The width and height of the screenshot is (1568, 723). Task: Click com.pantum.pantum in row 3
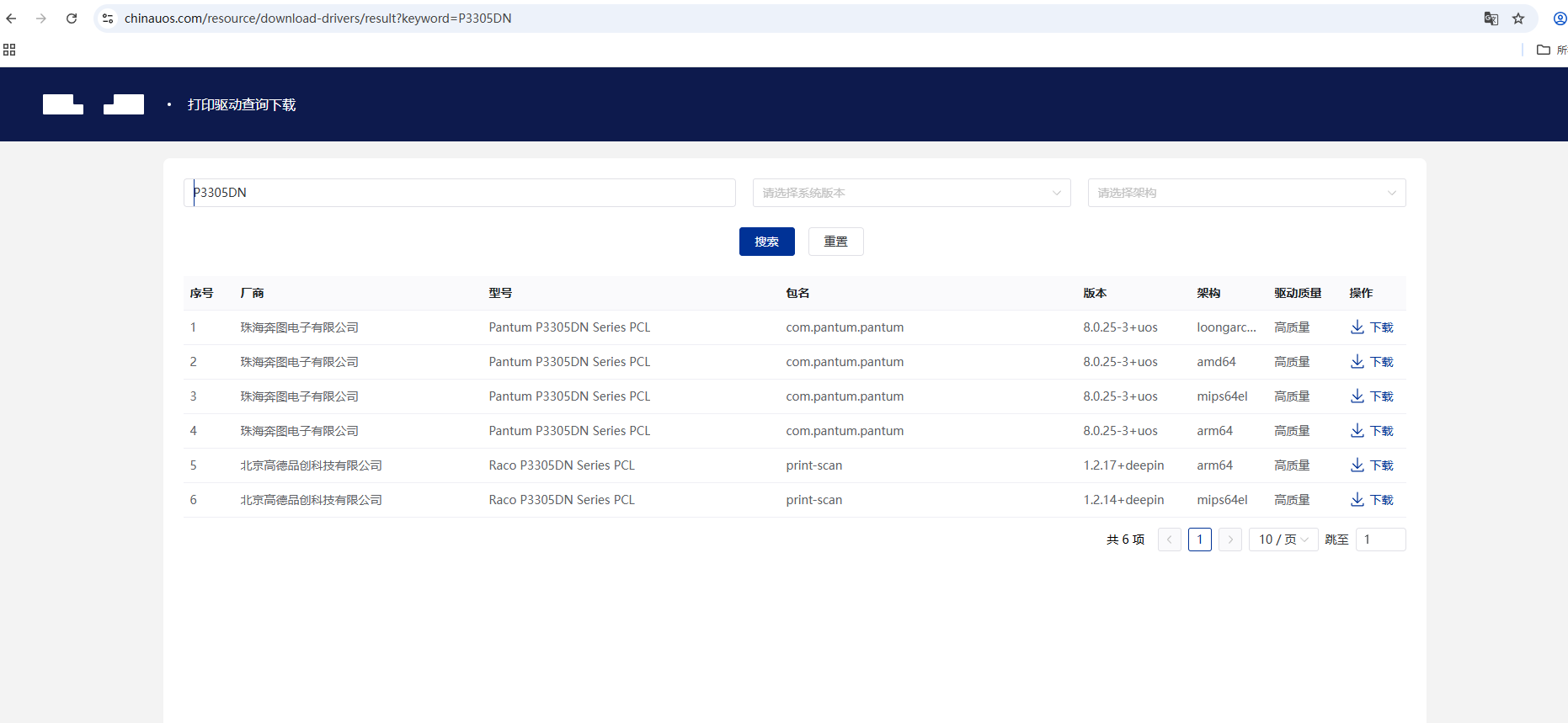(845, 396)
